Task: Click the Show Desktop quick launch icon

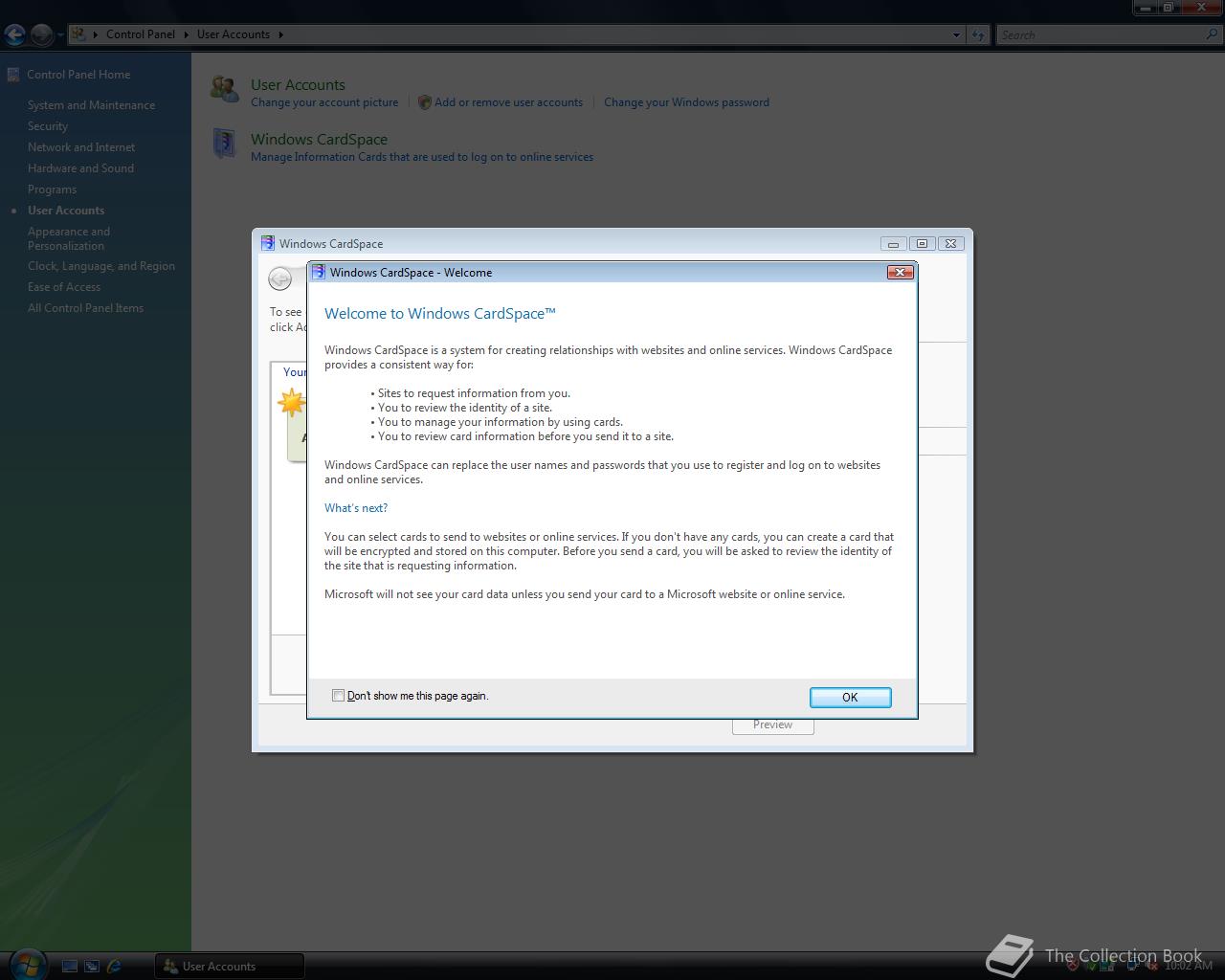Action: (69, 967)
